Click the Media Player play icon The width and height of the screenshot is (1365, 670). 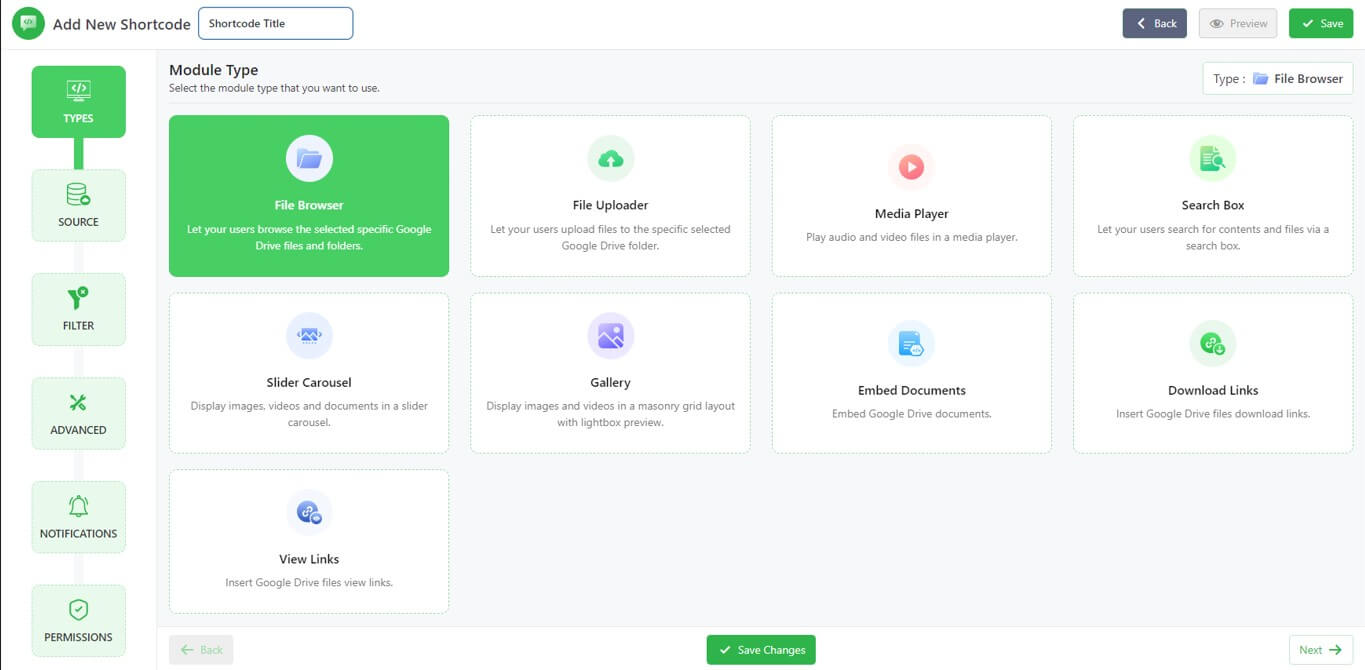coord(911,166)
